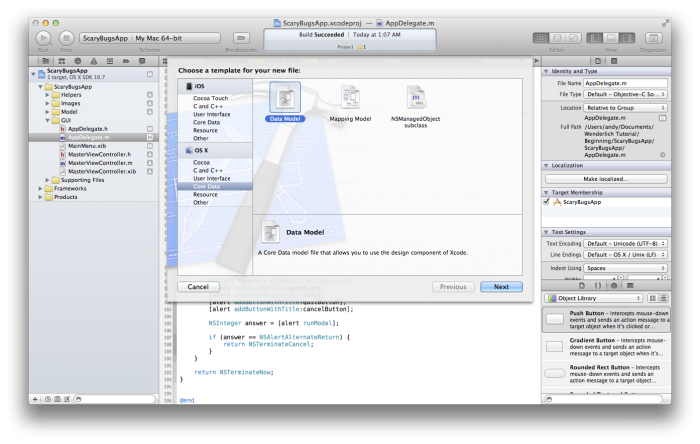
Task: Collapse the ScaryBugsApp group folder
Action: click(x=41, y=87)
